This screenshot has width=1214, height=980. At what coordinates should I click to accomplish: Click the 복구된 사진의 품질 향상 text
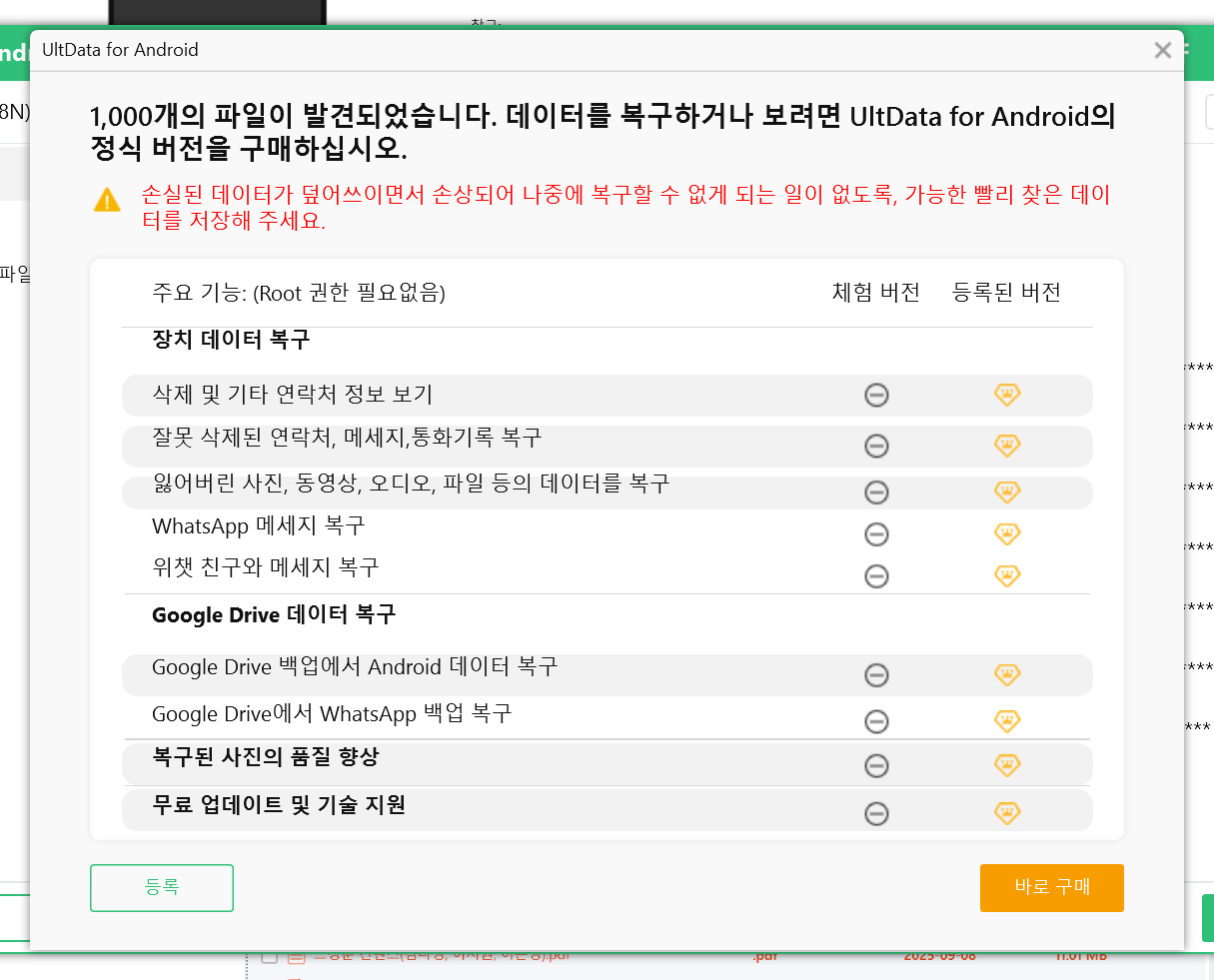(266, 757)
